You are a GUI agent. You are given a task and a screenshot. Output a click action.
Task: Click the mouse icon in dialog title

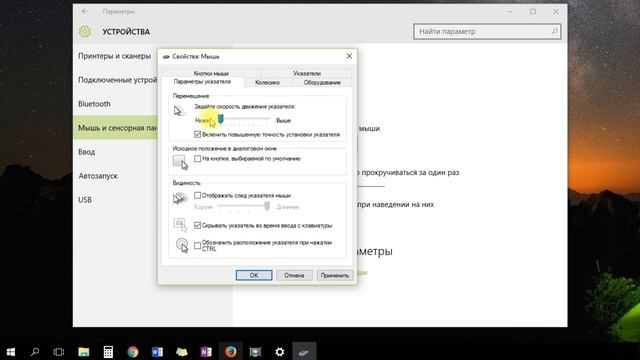click(166, 57)
